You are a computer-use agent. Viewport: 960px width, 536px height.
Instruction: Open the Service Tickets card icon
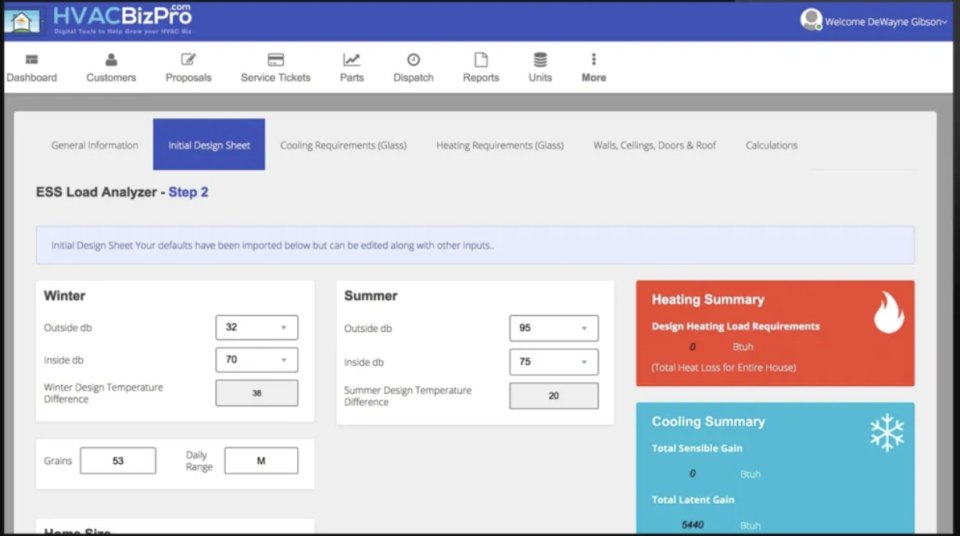click(x=276, y=59)
